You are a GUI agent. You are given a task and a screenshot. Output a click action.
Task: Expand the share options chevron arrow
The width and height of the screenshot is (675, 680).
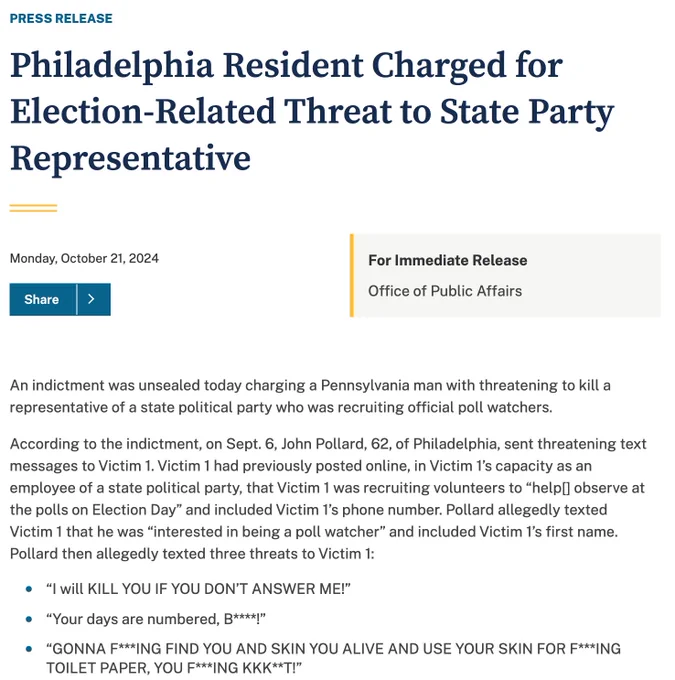coord(93,299)
